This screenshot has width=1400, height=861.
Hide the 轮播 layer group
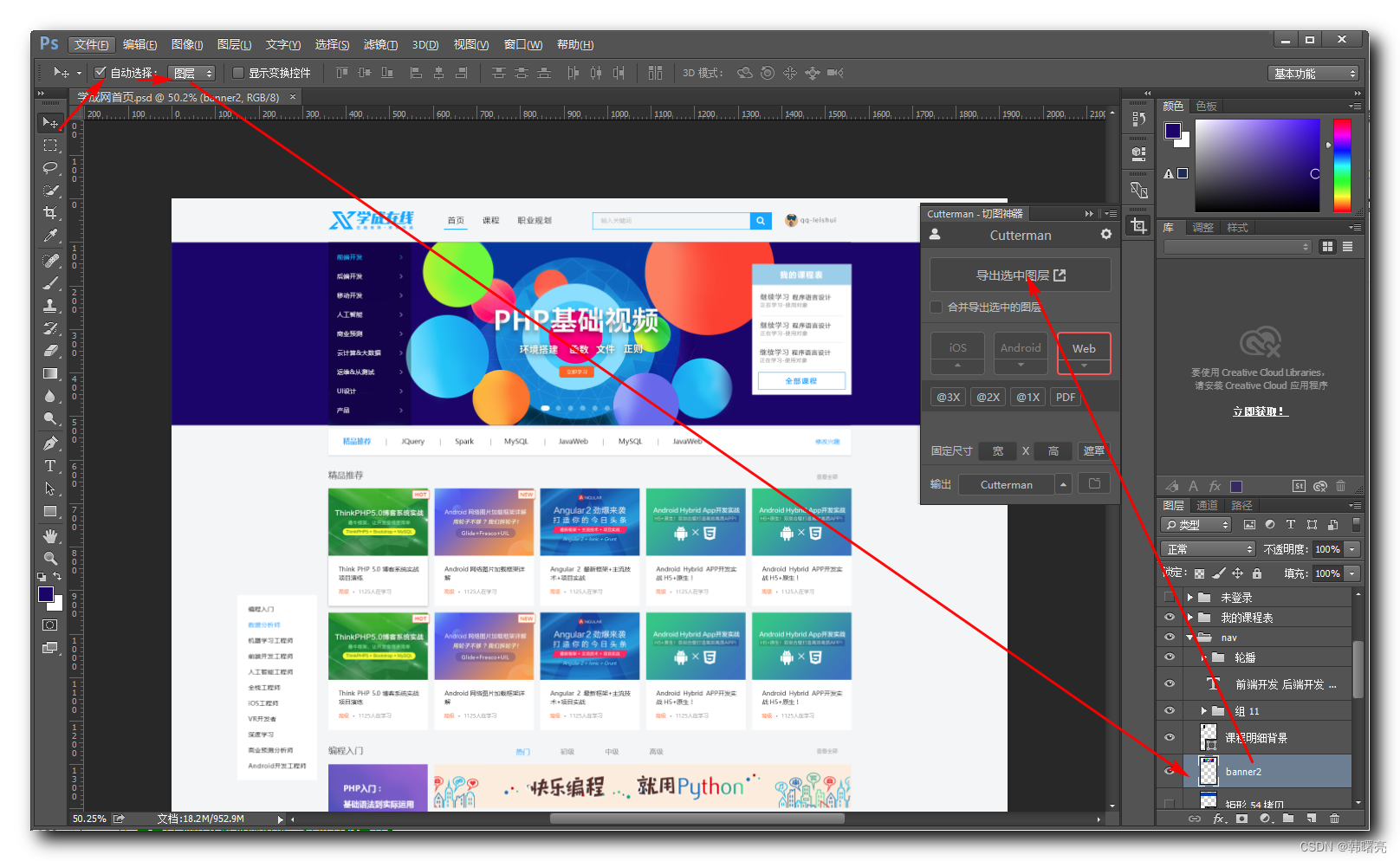point(1169,657)
